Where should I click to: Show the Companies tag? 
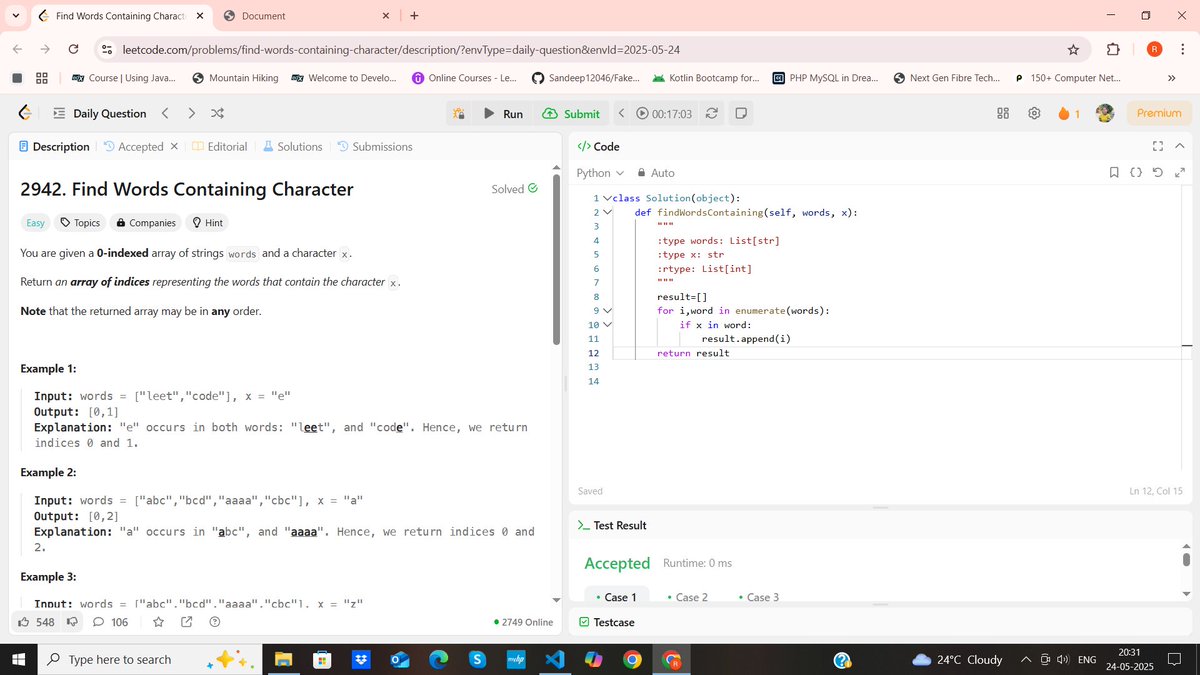(146, 223)
